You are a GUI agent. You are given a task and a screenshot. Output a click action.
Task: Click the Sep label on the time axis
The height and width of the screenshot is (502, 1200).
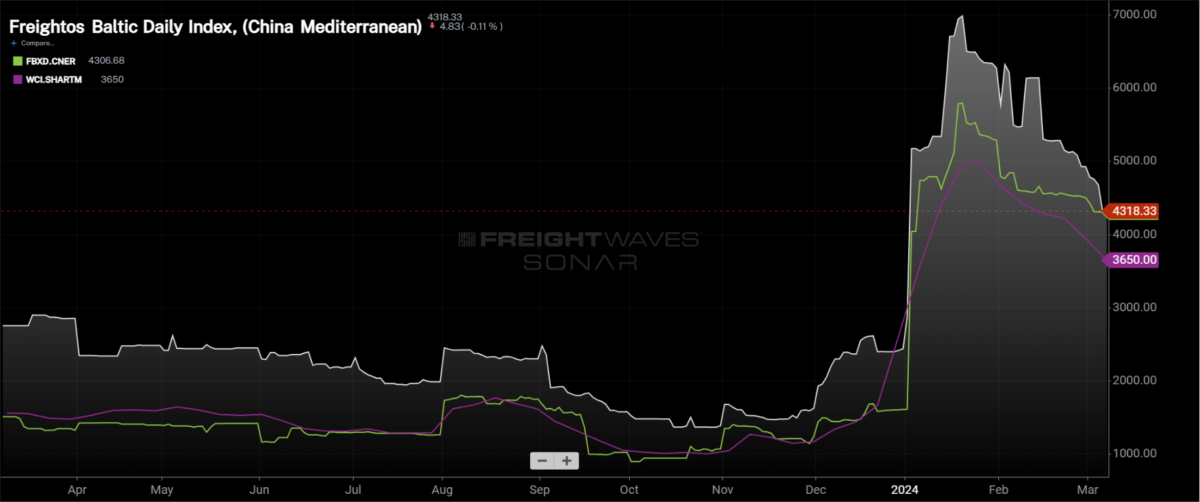[541, 491]
